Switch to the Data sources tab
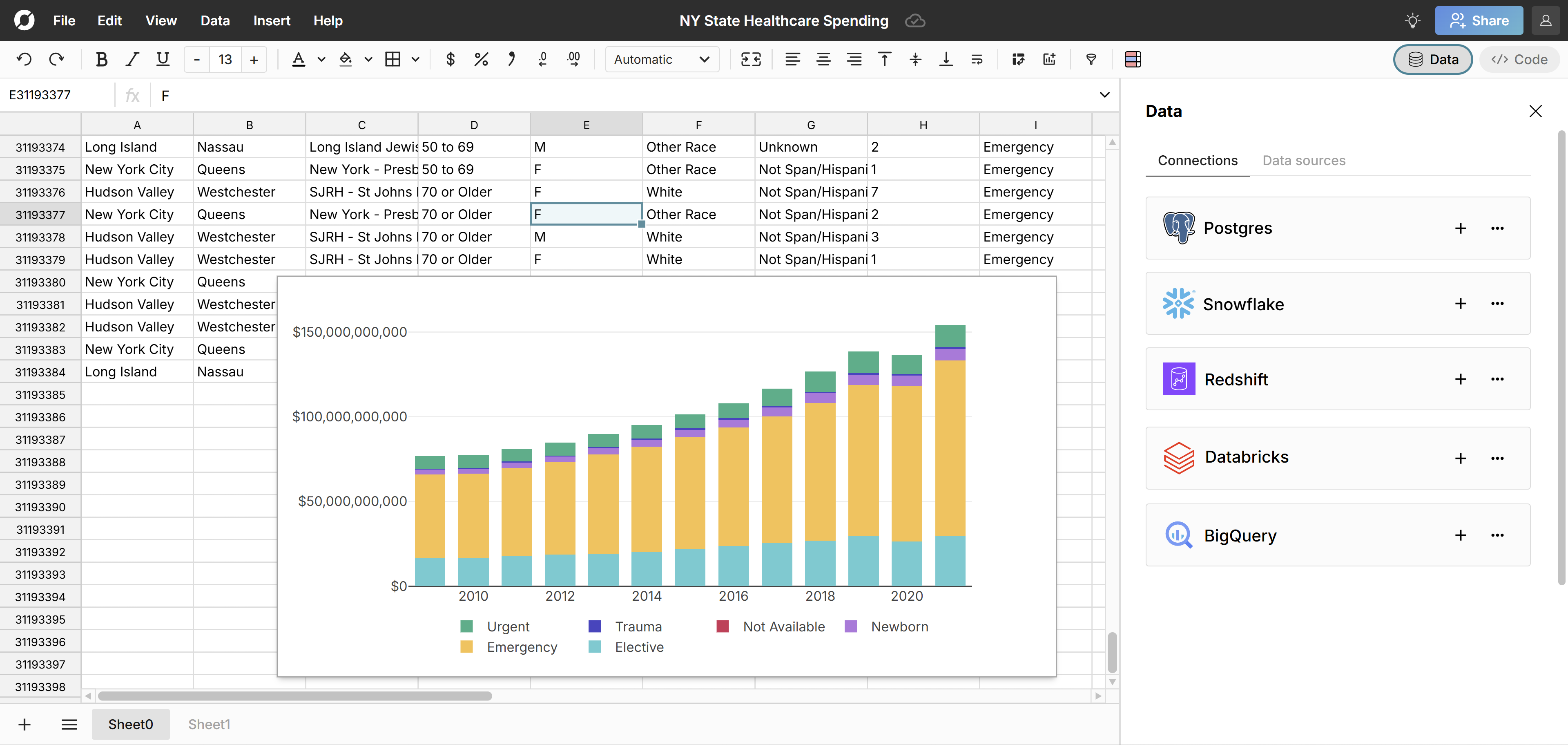This screenshot has height=745, width=1568. coord(1304,160)
